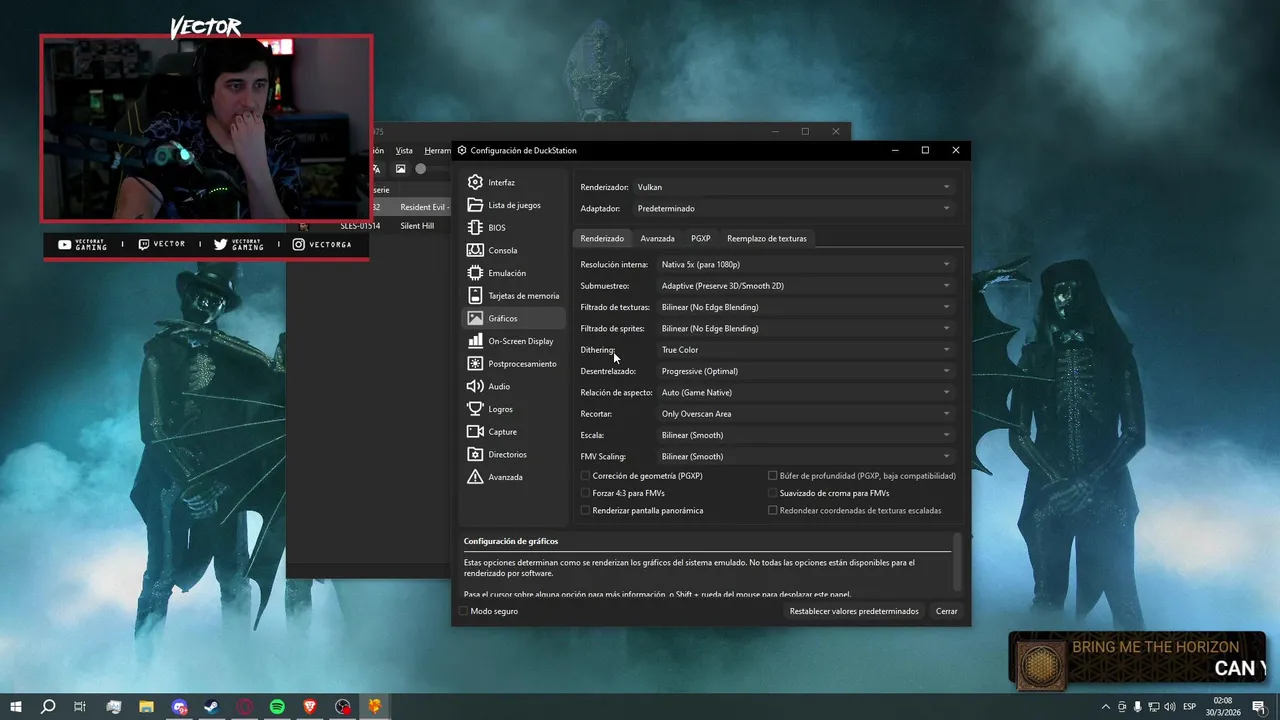Open Directorios settings category

[514, 454]
